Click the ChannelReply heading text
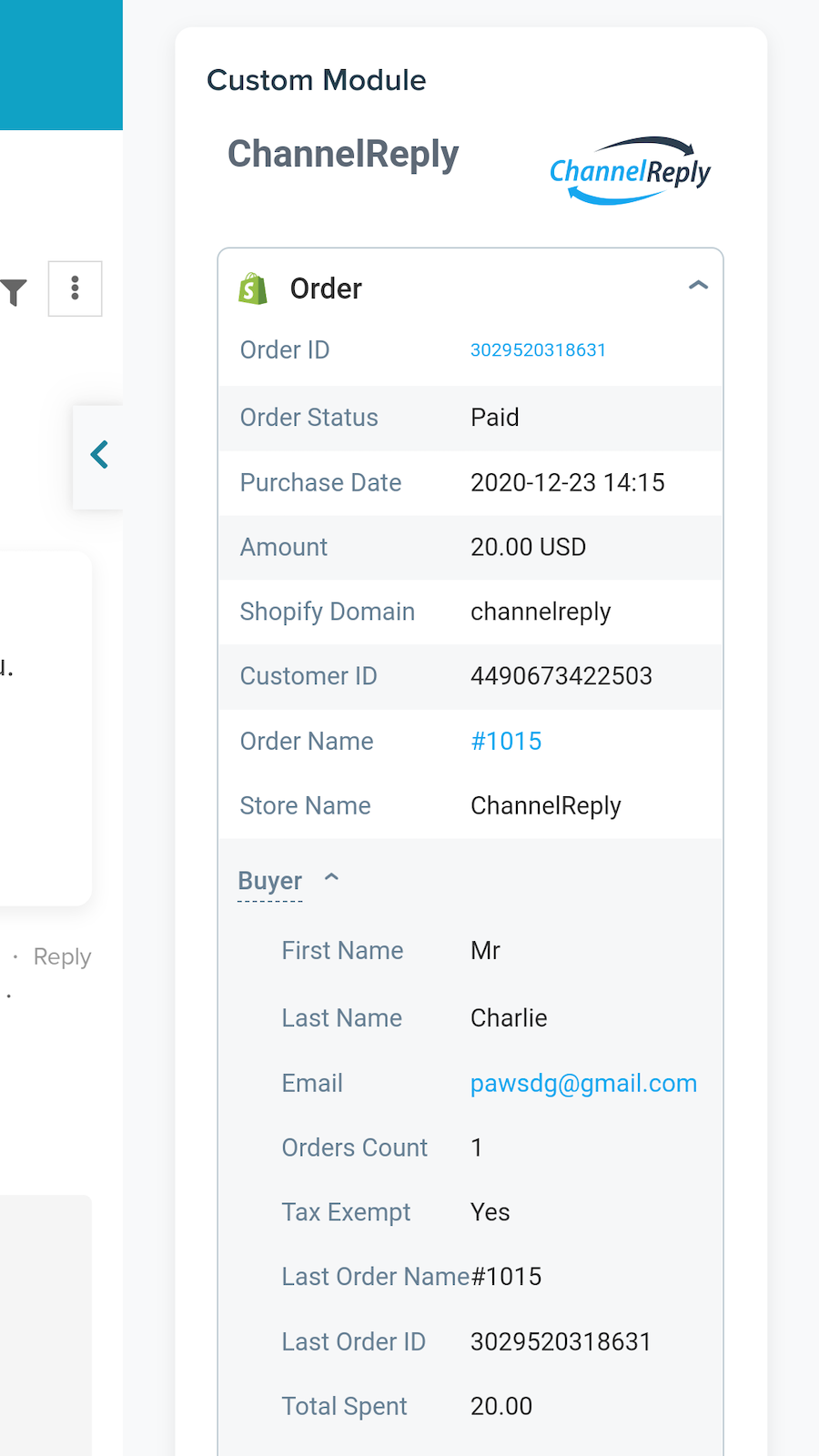This screenshot has width=819, height=1456. coord(343,154)
